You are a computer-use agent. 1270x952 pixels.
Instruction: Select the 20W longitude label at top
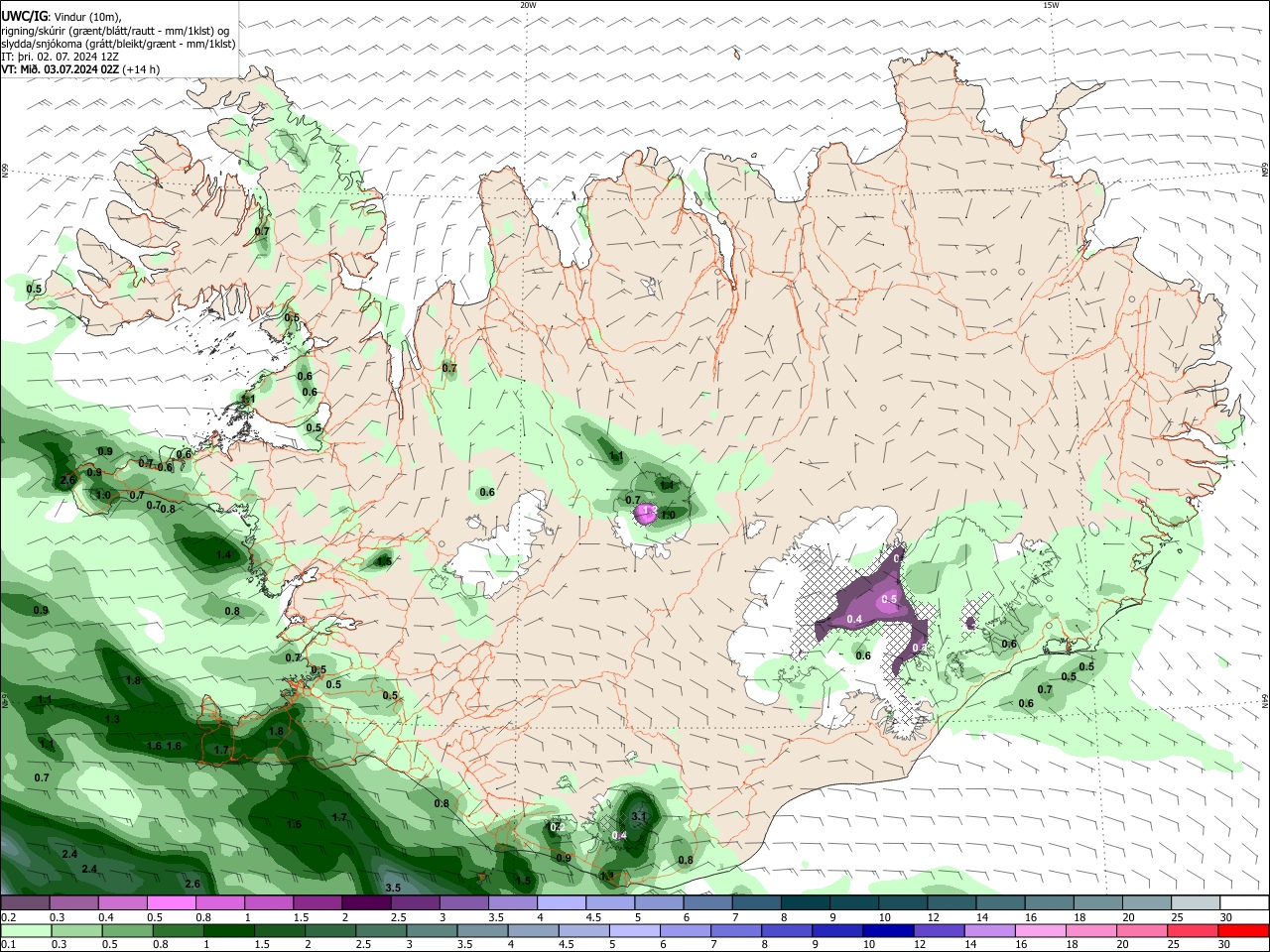528,5
